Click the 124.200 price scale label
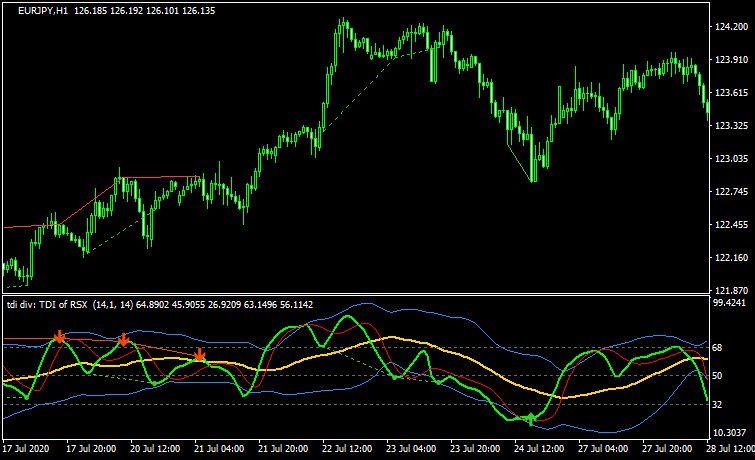Viewport: 755px width, 460px height. (733, 27)
